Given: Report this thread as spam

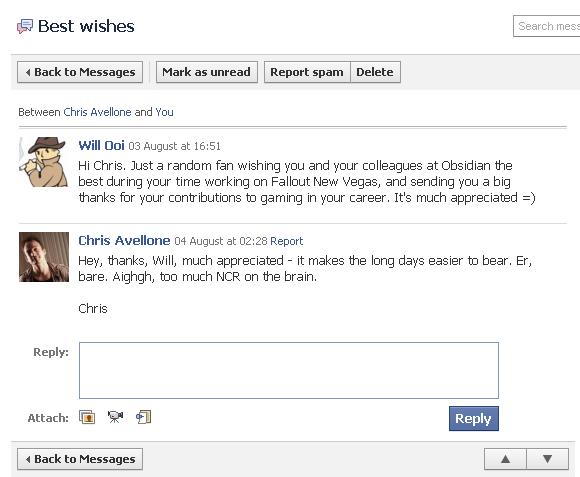Looking at the screenshot, I should coord(307,72).
